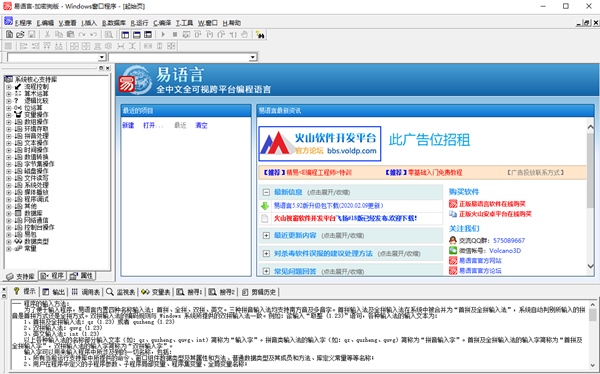This screenshot has width=600, height=374.
Task: Click the news panel scroll down arrow
Action: 590,266
